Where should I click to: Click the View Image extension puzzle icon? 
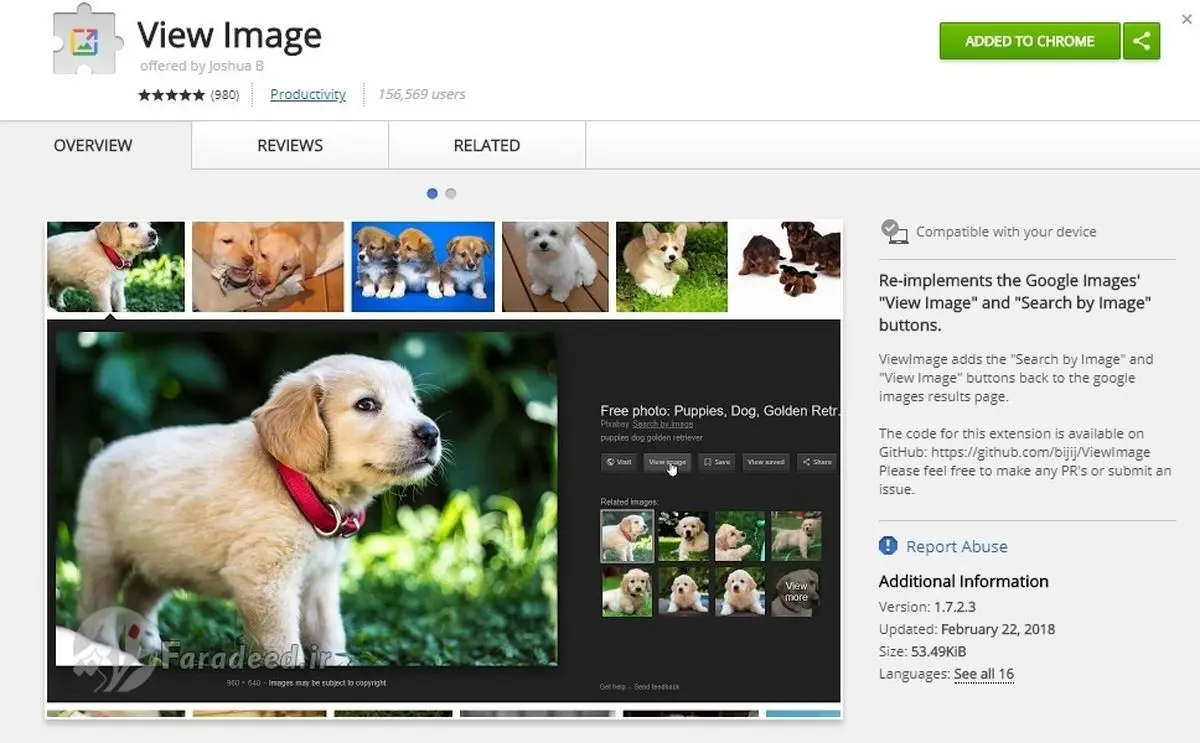tap(87, 41)
